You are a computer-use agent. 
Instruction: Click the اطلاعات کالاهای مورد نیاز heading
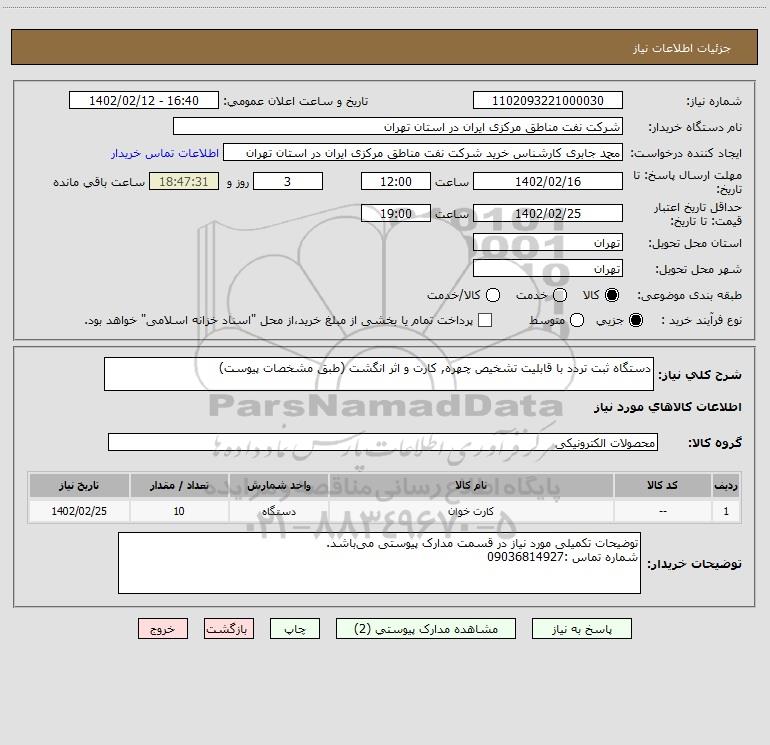click(667, 407)
